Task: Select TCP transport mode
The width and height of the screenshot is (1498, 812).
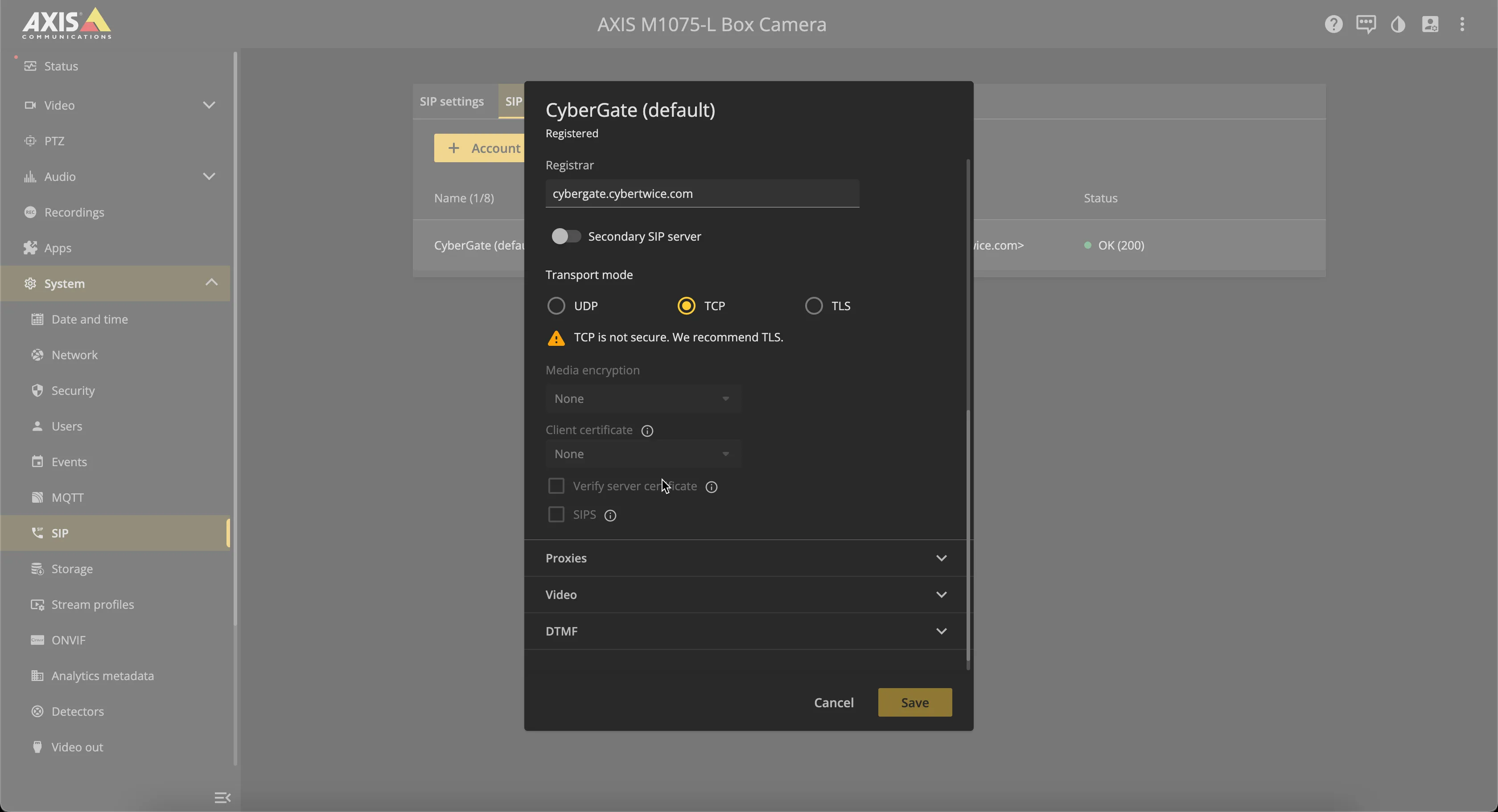Action: (x=686, y=306)
